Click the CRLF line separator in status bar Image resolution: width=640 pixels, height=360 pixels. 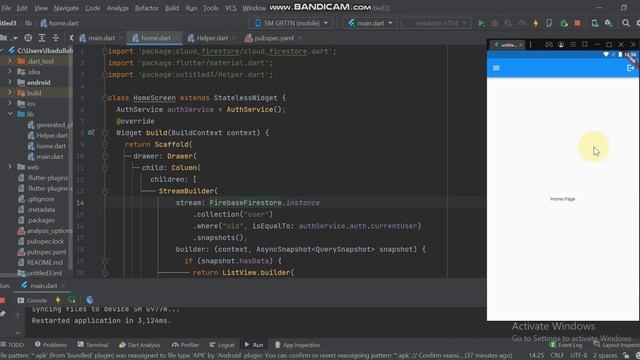pos(557,356)
